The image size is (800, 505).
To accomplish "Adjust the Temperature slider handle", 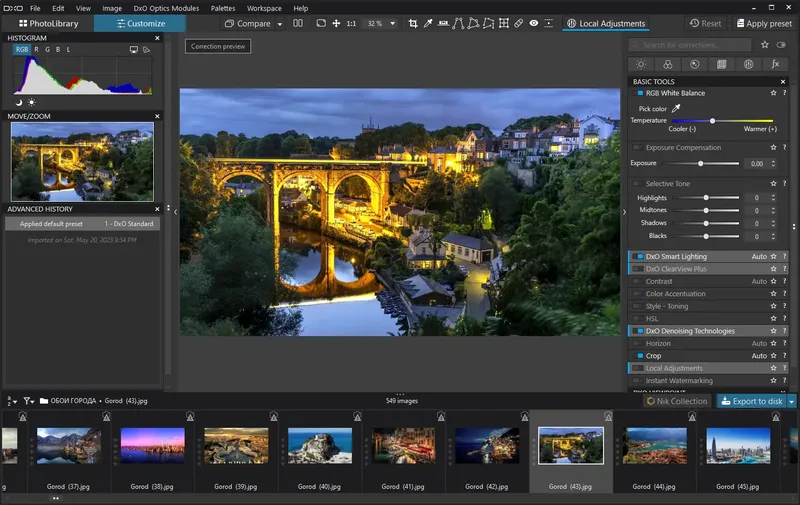I will pos(712,120).
